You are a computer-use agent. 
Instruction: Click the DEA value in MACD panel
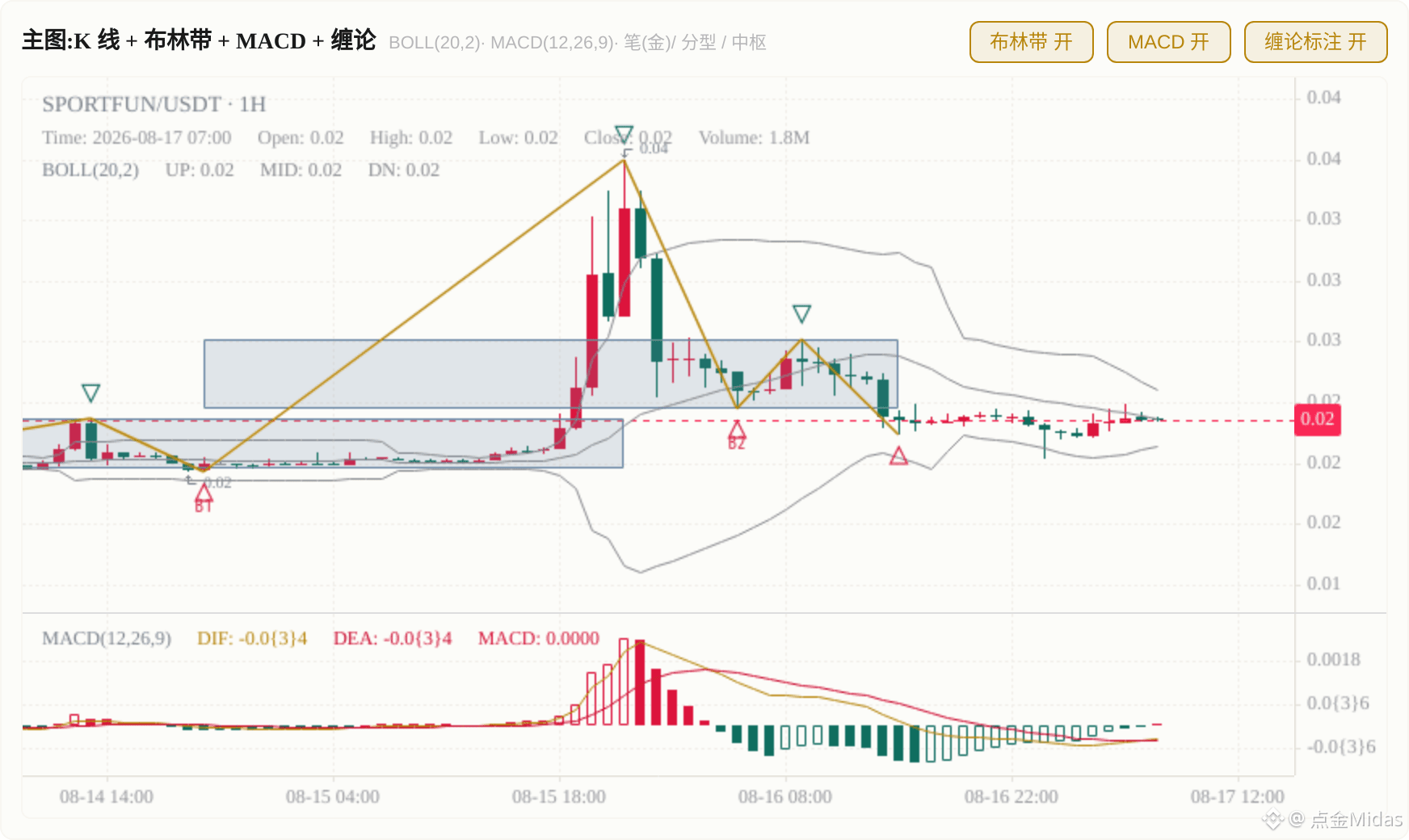(393, 638)
